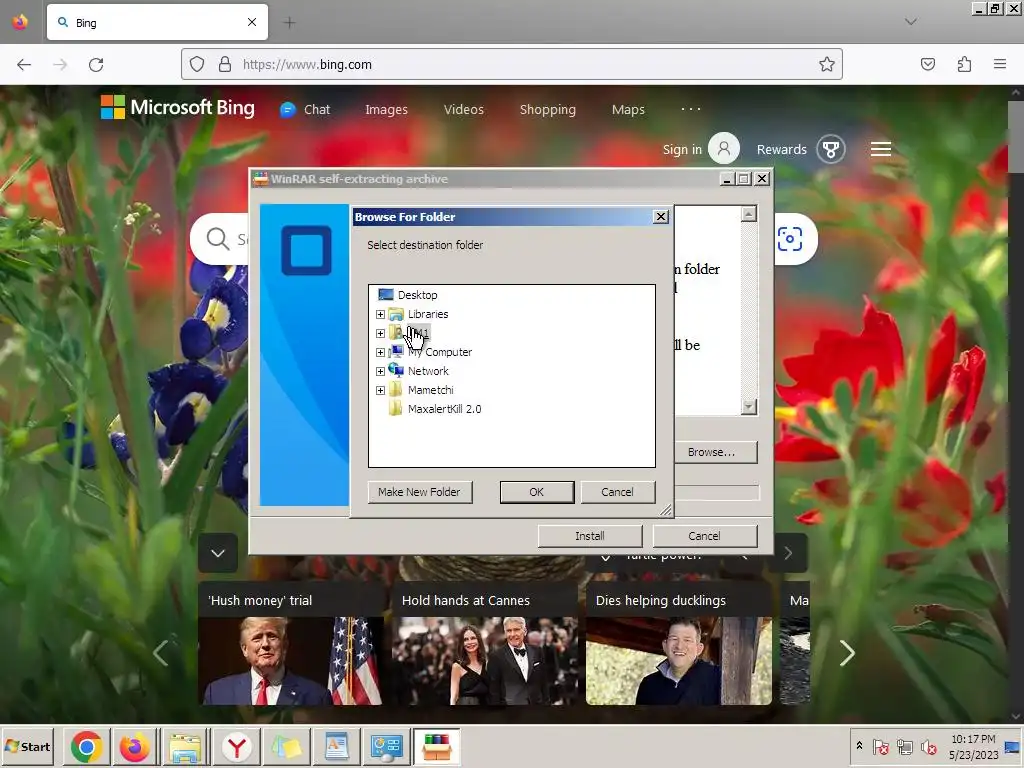
Task: Bookmark this page with star icon
Action: click(x=827, y=65)
